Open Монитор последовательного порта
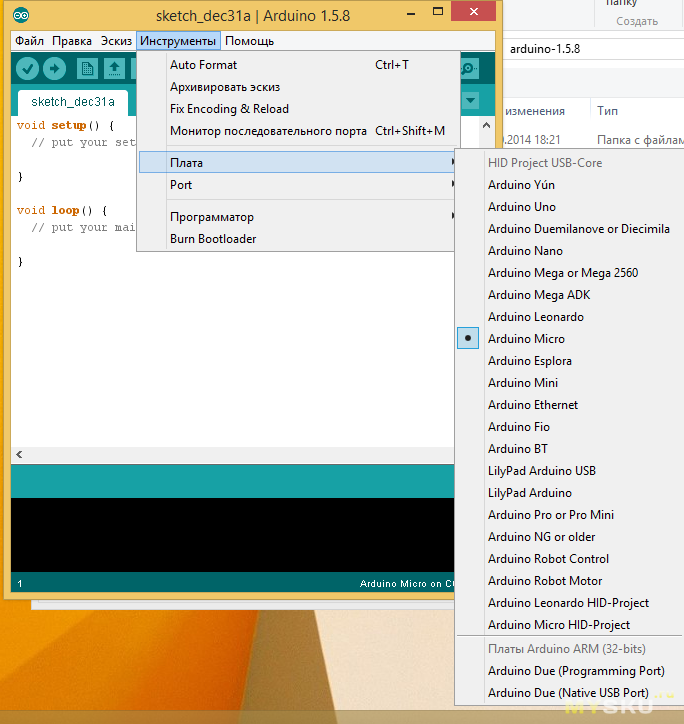The image size is (684, 724). [x=296, y=131]
